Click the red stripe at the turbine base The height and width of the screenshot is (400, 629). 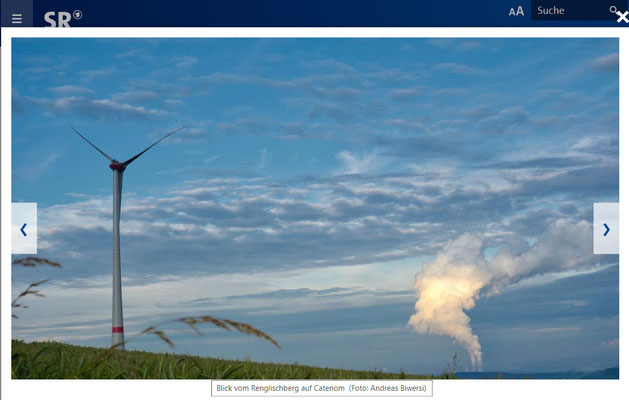coord(118,330)
